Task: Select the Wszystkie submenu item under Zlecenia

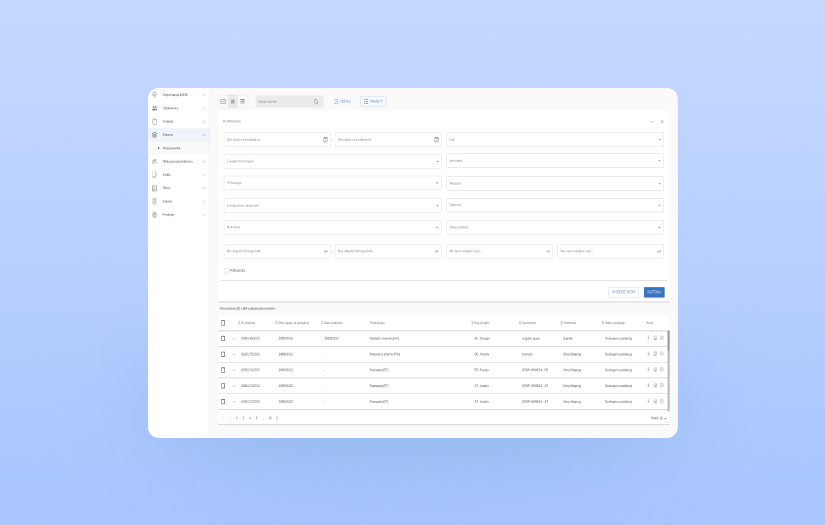Action: [171, 148]
